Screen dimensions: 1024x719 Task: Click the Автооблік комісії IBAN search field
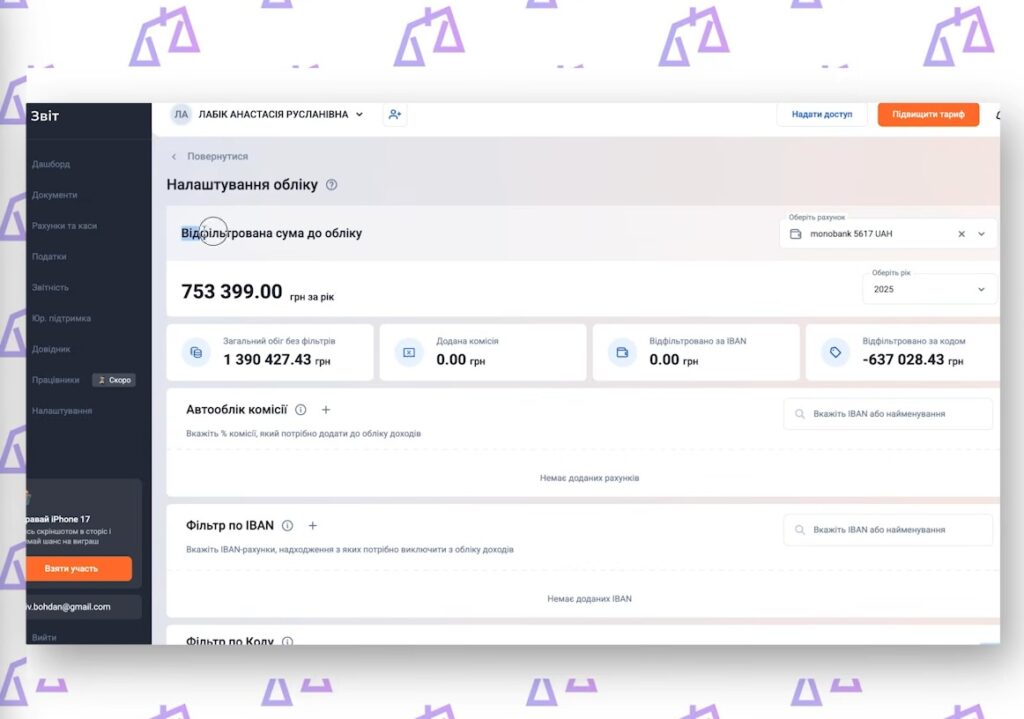[x=888, y=414]
